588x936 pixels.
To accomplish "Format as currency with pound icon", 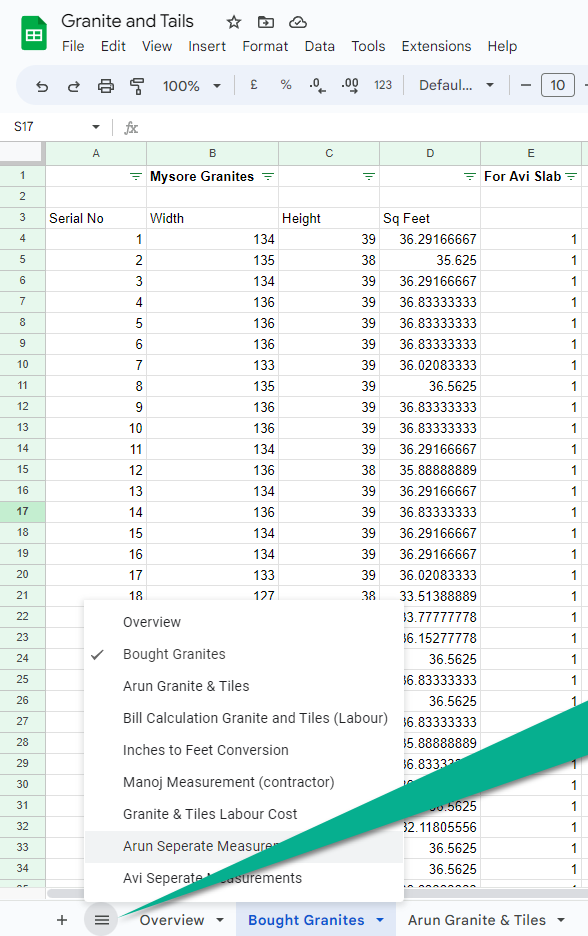I will 254,85.
